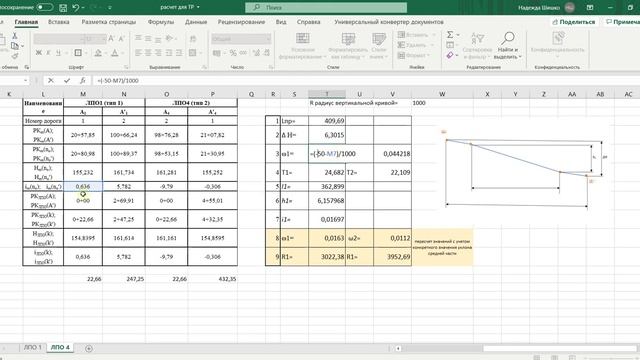Open Найти и выделить menu
This screenshot has width=640, height=360.
pos(508,45)
